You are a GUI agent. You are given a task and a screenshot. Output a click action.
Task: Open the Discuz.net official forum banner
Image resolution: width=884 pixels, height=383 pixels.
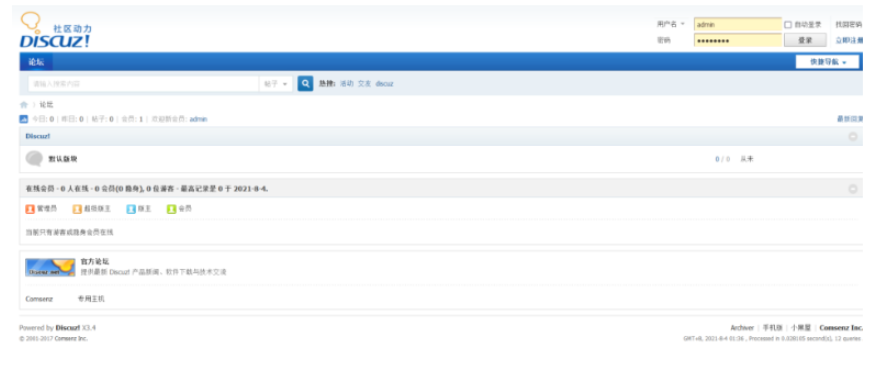50,267
